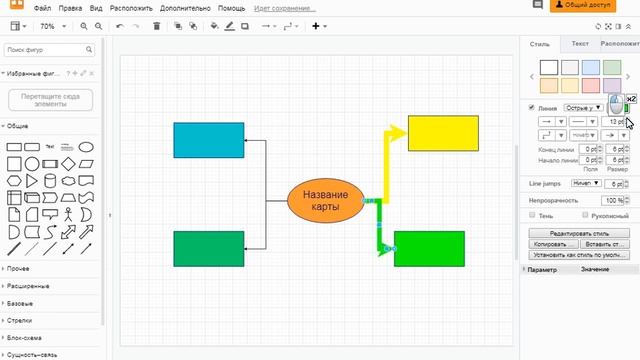Image resolution: width=640 pixels, height=360 pixels.
Task: Select the cloud shape in General palette
Action: point(68,181)
